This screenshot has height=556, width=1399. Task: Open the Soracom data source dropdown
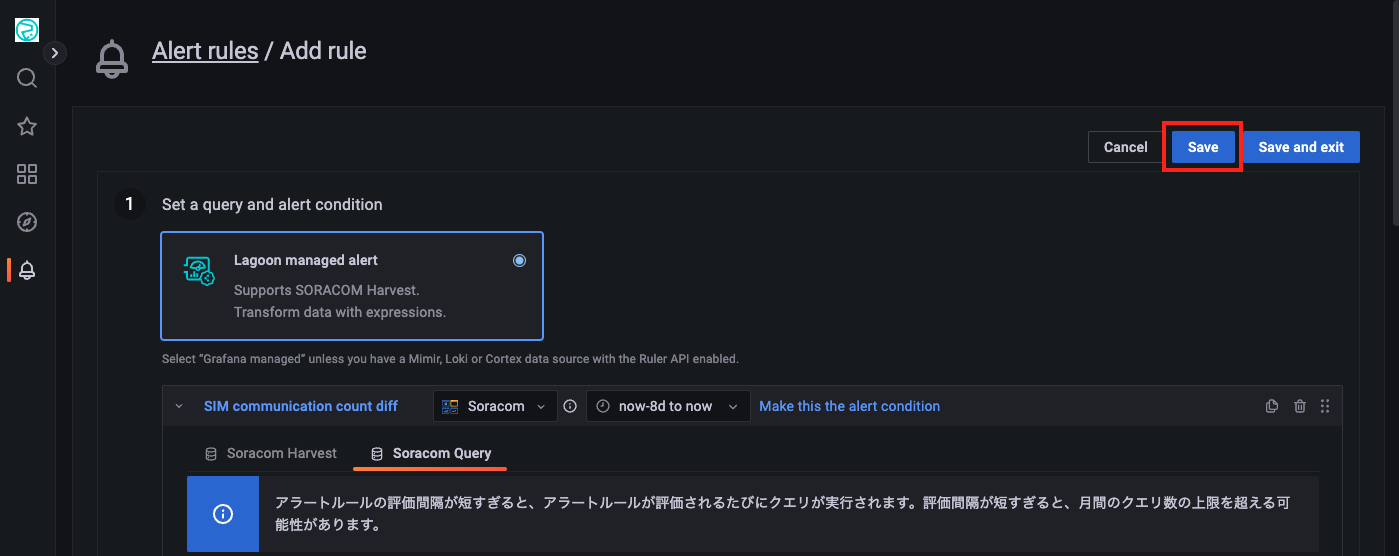coord(496,406)
